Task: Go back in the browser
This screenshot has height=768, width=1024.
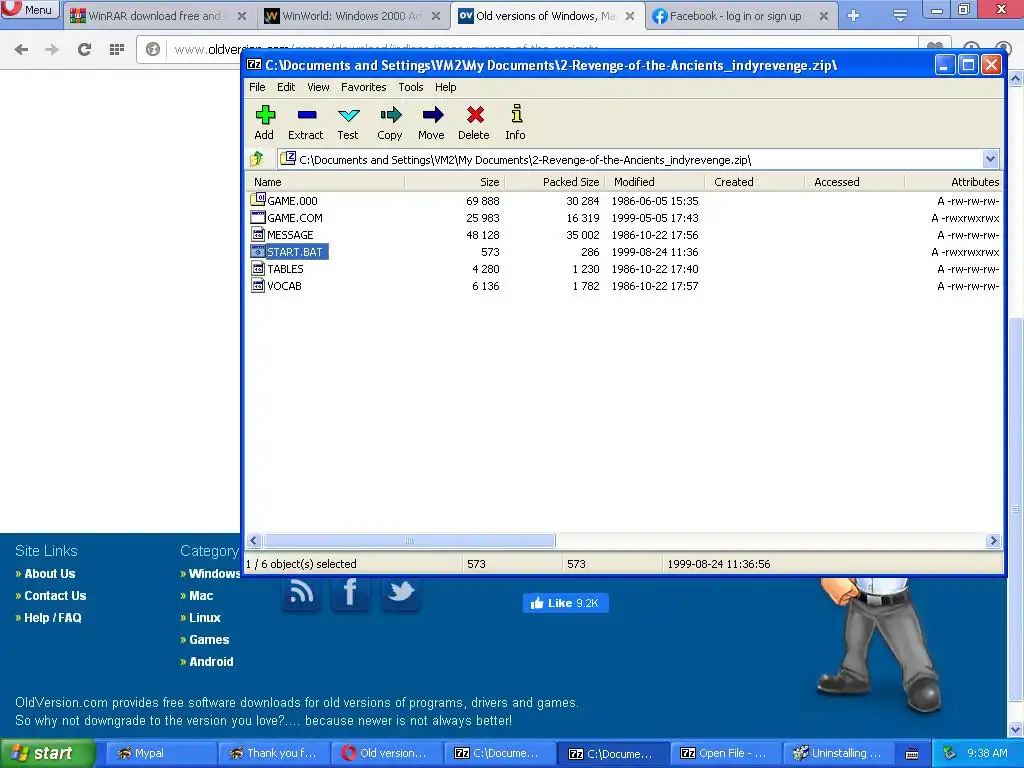Action: click(x=22, y=49)
